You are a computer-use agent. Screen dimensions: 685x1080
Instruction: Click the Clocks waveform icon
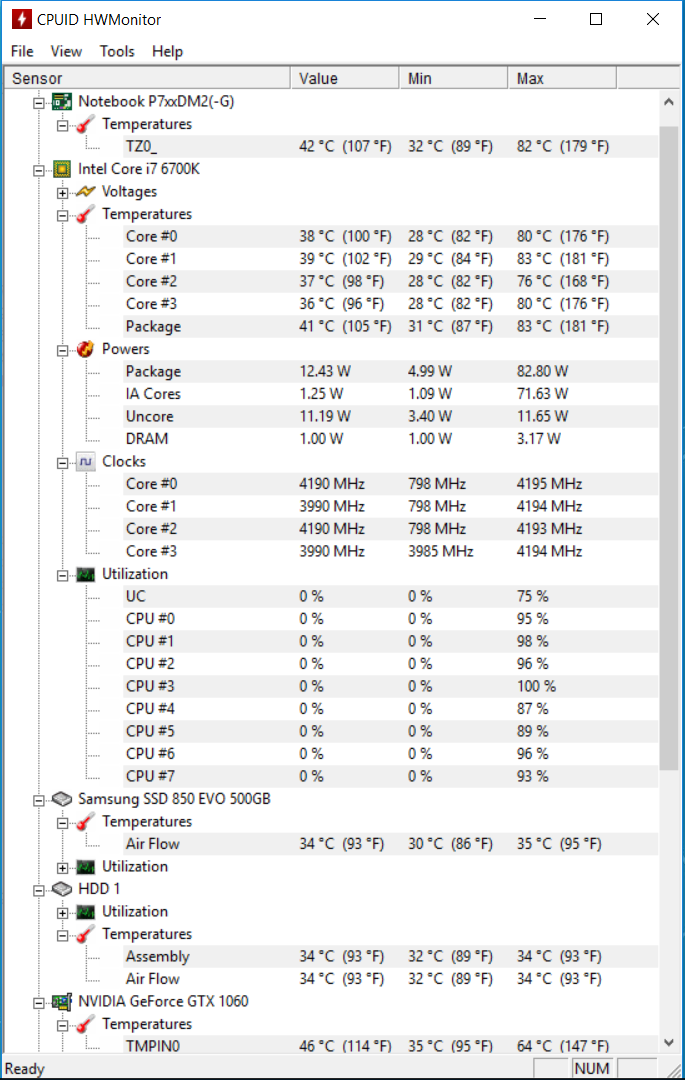85,461
